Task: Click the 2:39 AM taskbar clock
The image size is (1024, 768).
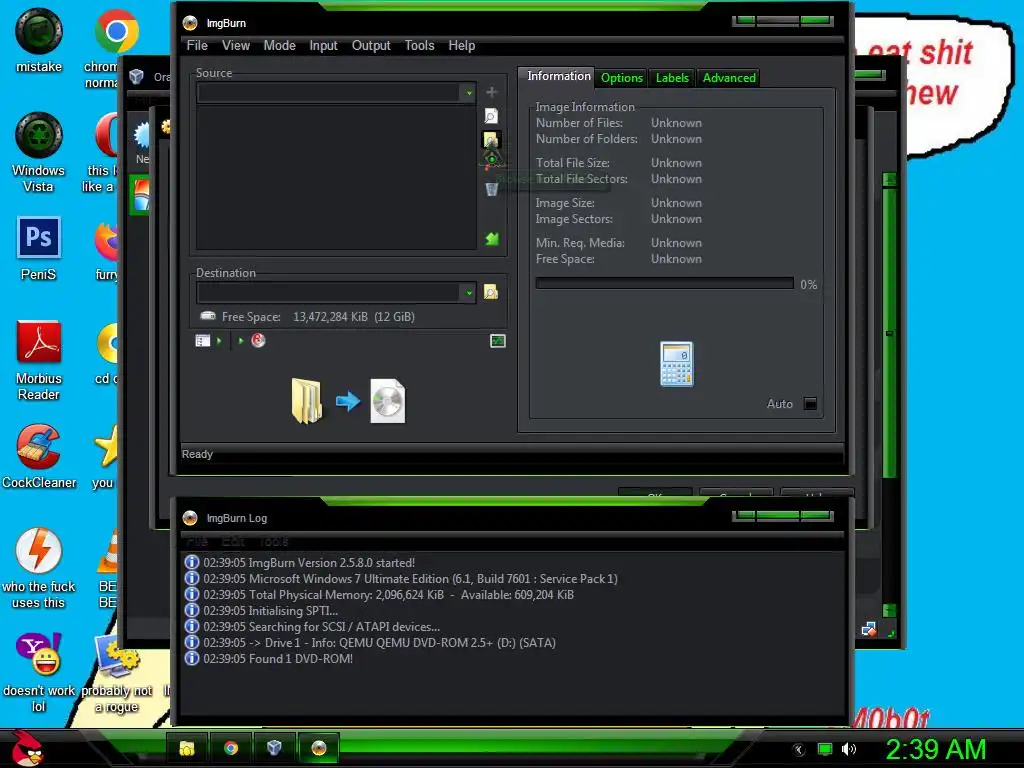Action: (x=935, y=750)
